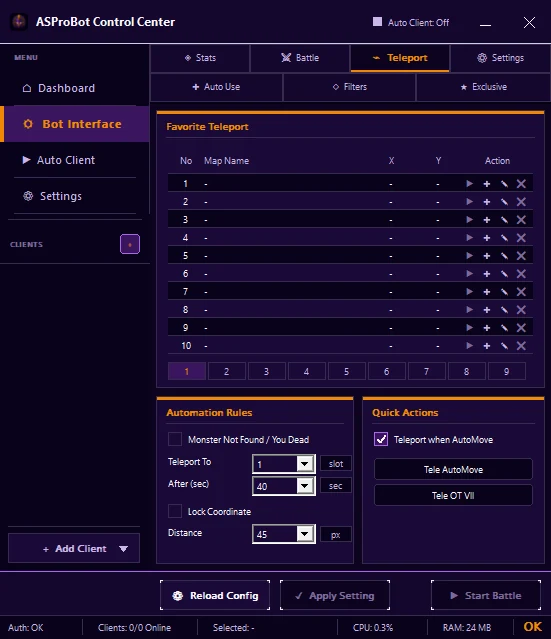This screenshot has height=639, width=551.
Task: Uncheck Teleport when AutoMove
Action: pyautogui.click(x=381, y=439)
